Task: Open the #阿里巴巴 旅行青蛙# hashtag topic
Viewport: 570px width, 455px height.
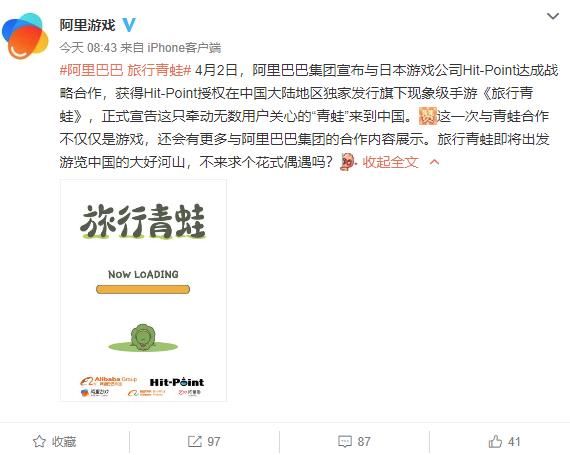Action: tap(125, 70)
